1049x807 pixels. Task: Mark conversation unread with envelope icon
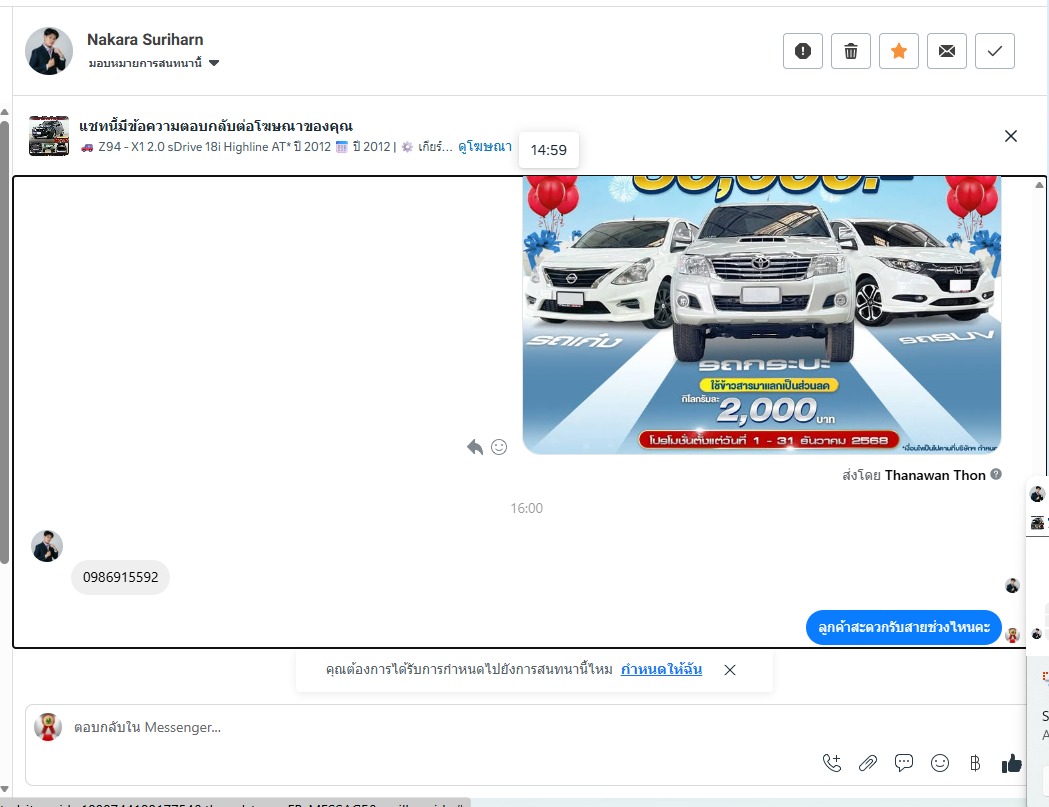[x=947, y=51]
